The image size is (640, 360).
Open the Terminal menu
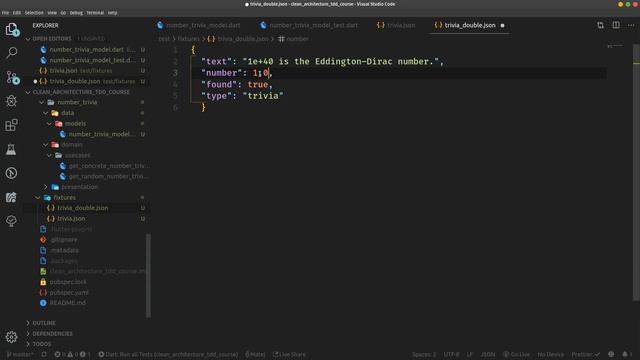[95, 13]
